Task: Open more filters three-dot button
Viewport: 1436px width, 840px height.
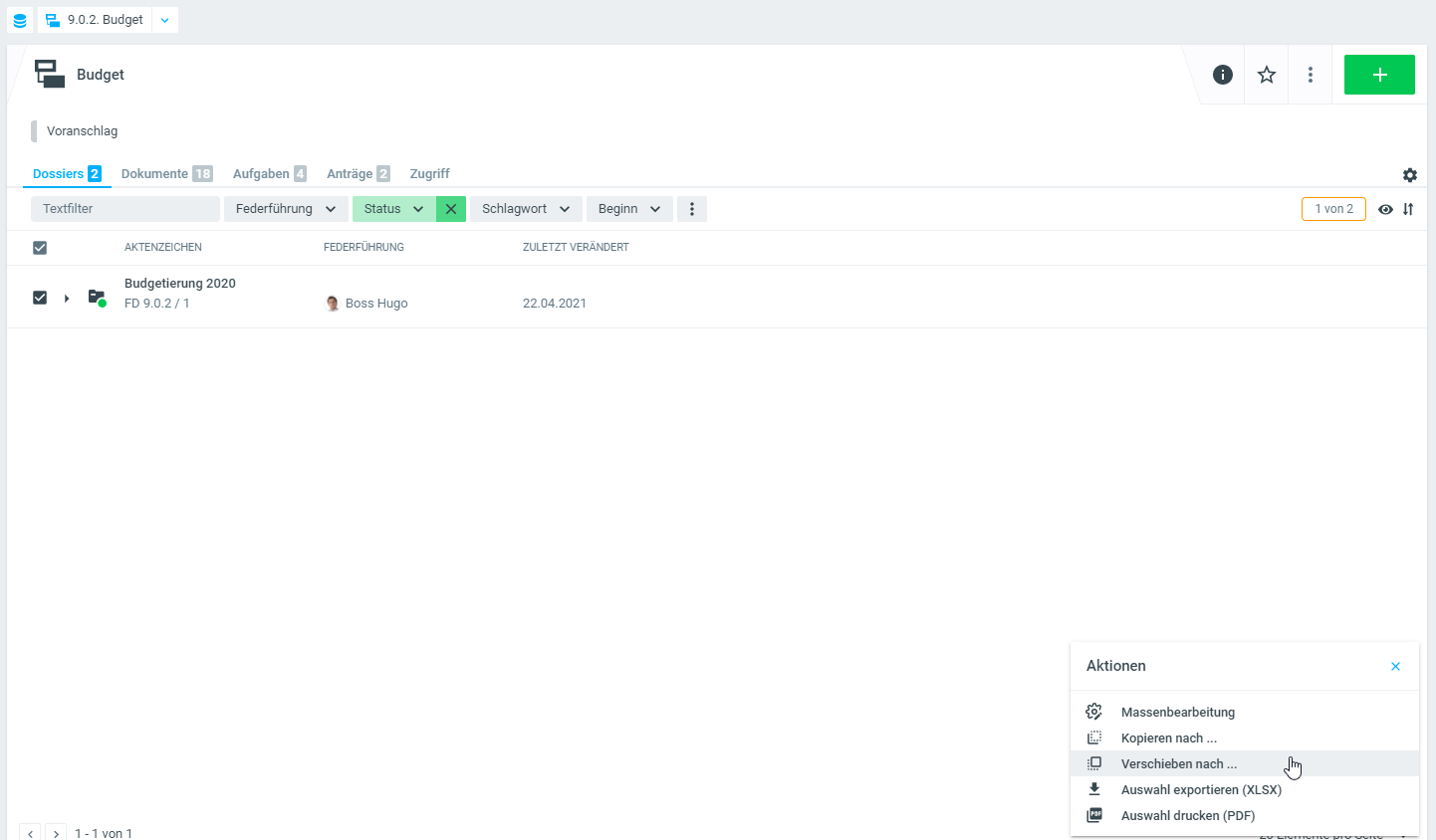Action: (692, 209)
